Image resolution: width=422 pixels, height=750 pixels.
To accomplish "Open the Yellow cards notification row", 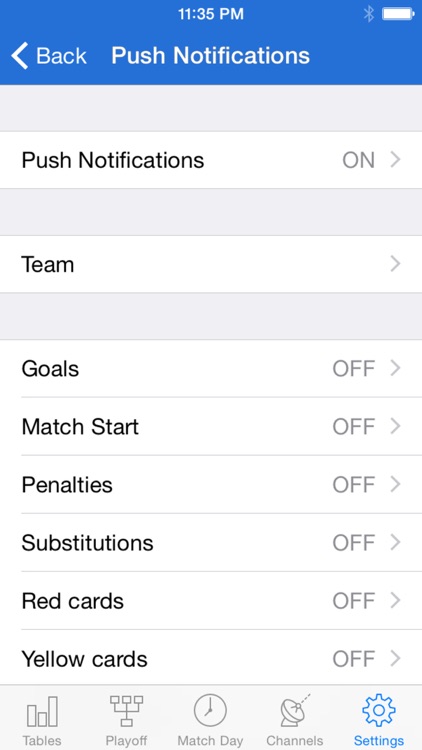I will point(211,659).
